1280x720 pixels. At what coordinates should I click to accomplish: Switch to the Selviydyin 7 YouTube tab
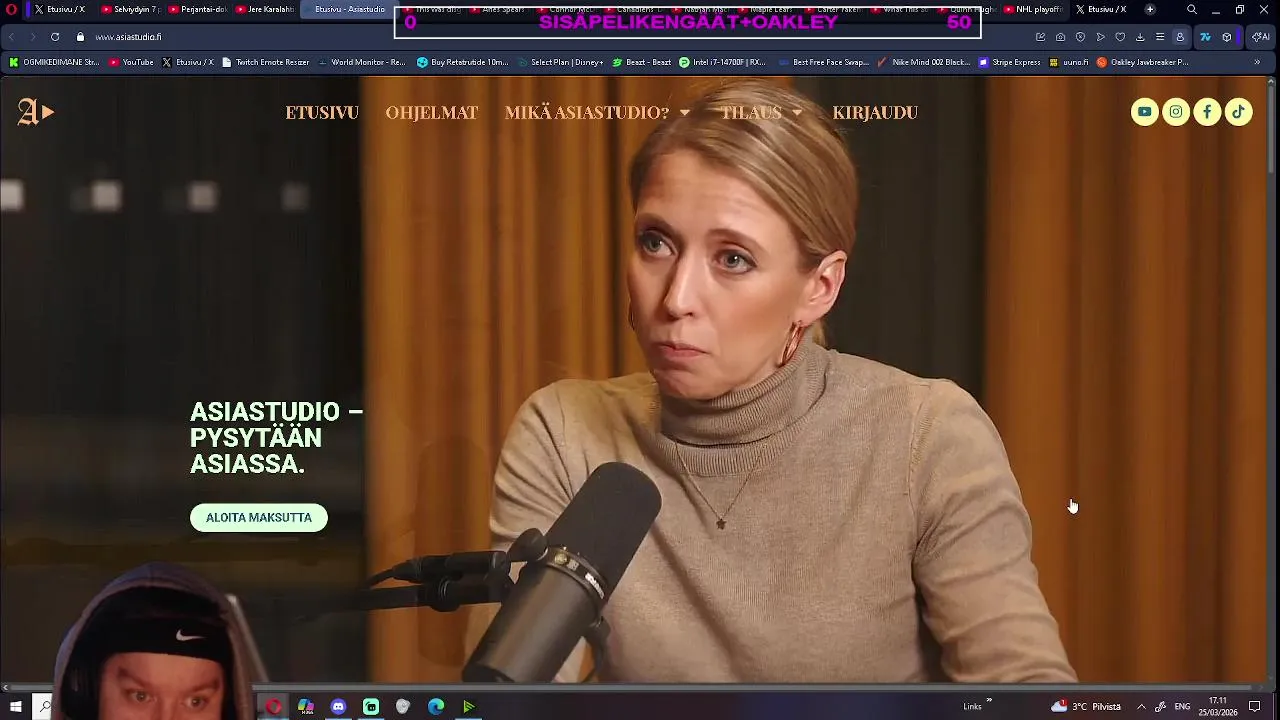tap(130, 9)
